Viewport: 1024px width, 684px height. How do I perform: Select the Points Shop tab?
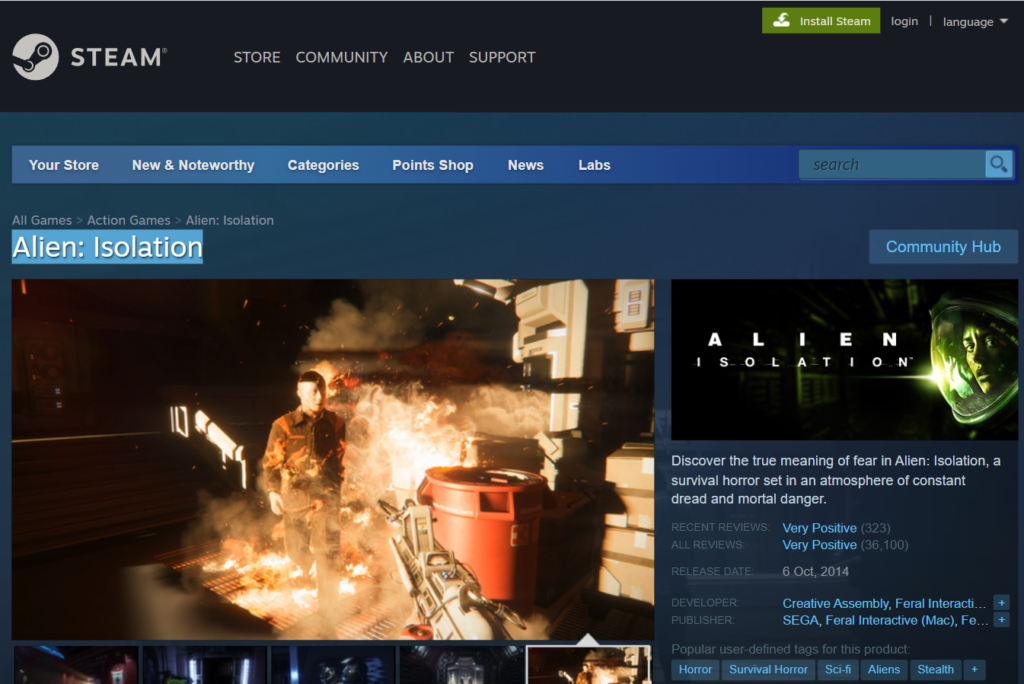(x=432, y=165)
